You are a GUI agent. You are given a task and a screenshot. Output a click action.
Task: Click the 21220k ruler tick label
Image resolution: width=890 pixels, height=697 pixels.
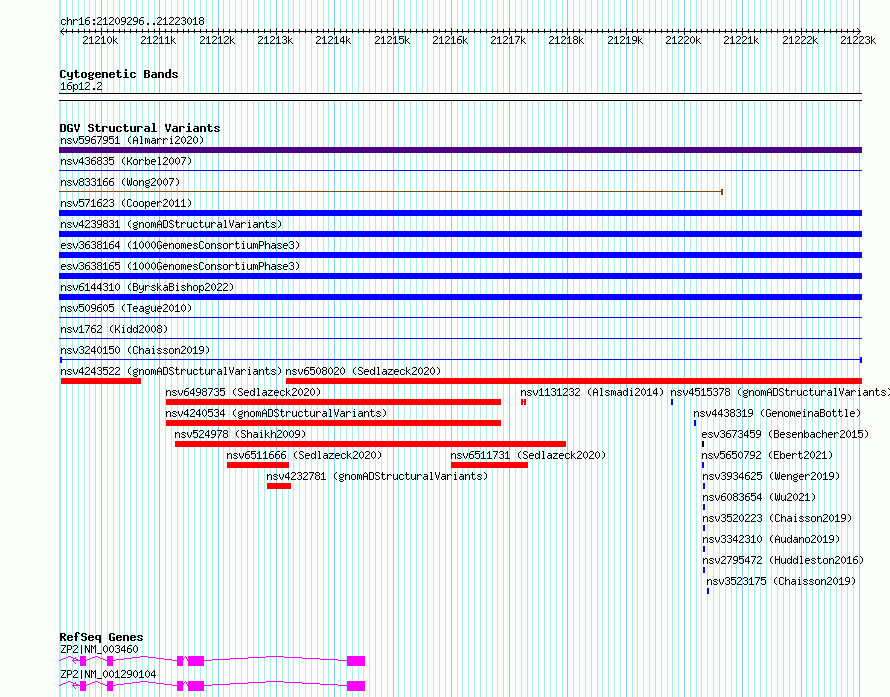pos(683,40)
